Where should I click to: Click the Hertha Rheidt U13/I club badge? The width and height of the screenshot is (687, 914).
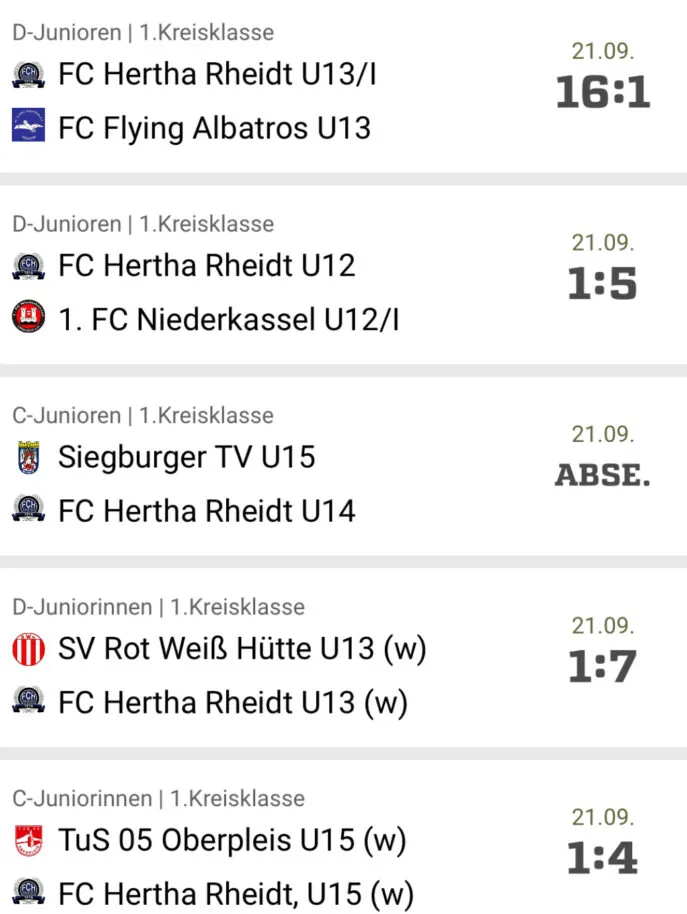(29, 75)
